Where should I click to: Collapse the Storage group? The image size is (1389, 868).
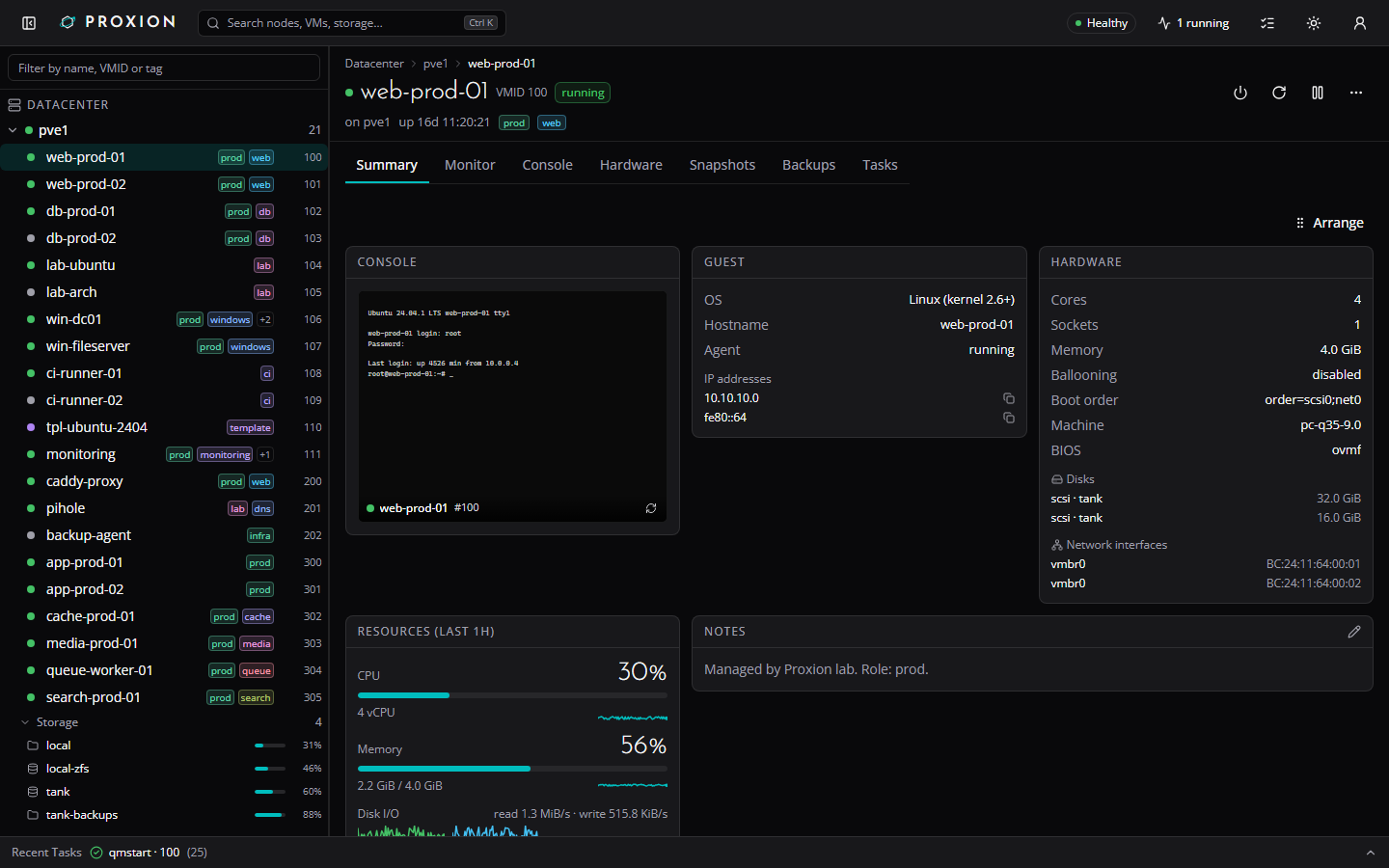pos(25,722)
